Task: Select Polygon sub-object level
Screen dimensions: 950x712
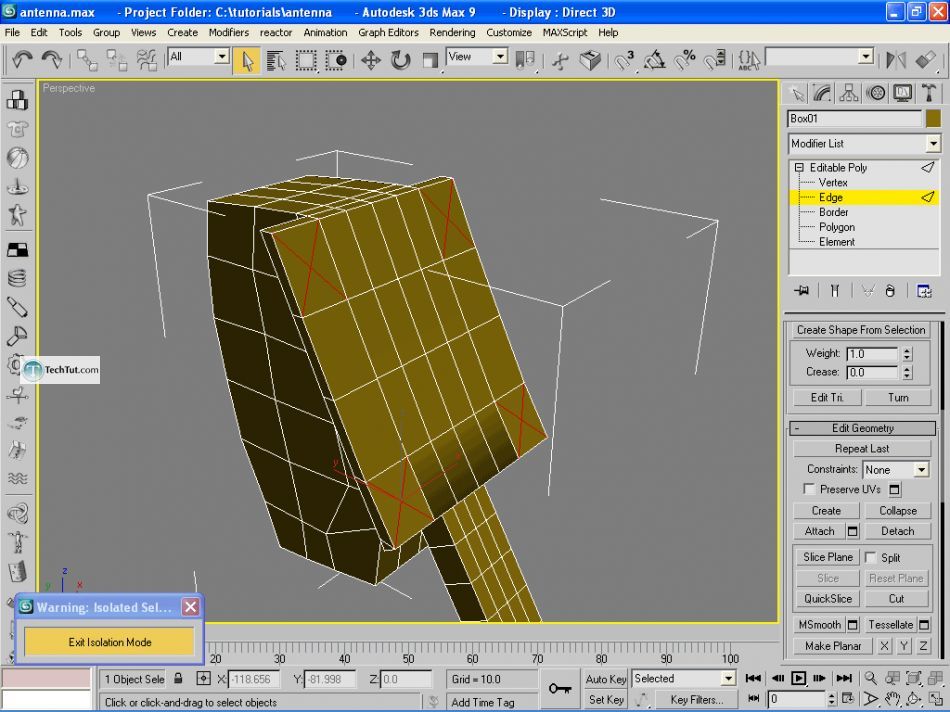Action: tap(837, 227)
